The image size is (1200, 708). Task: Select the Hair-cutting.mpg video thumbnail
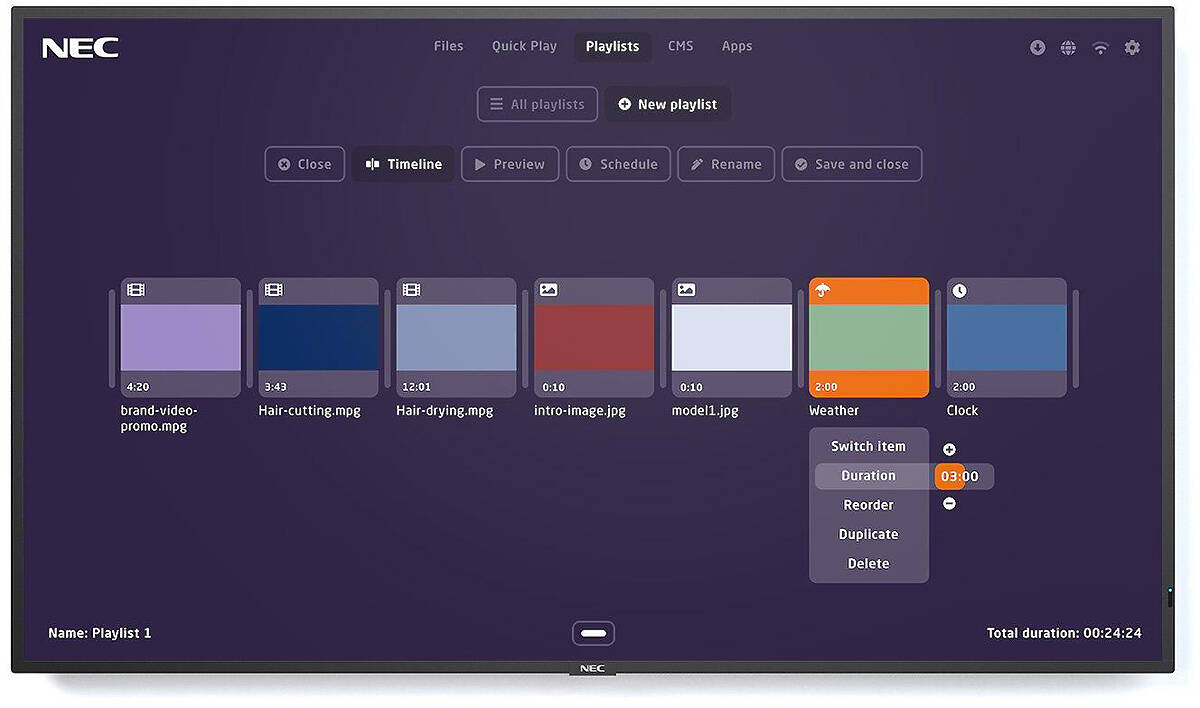point(319,338)
